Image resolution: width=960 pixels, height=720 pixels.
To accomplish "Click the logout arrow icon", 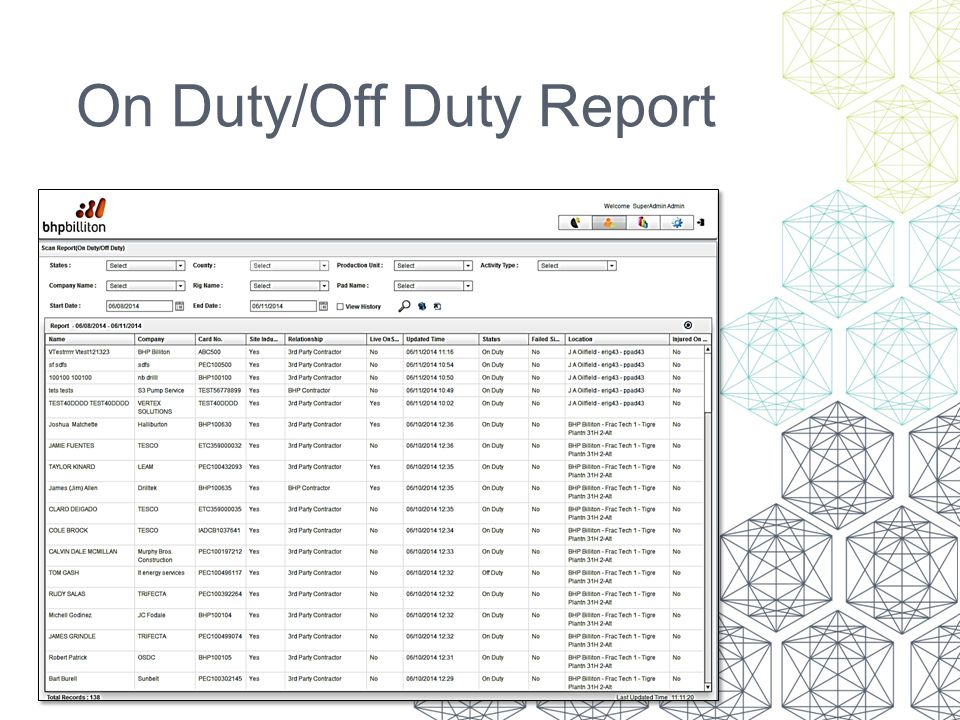I will (701, 223).
